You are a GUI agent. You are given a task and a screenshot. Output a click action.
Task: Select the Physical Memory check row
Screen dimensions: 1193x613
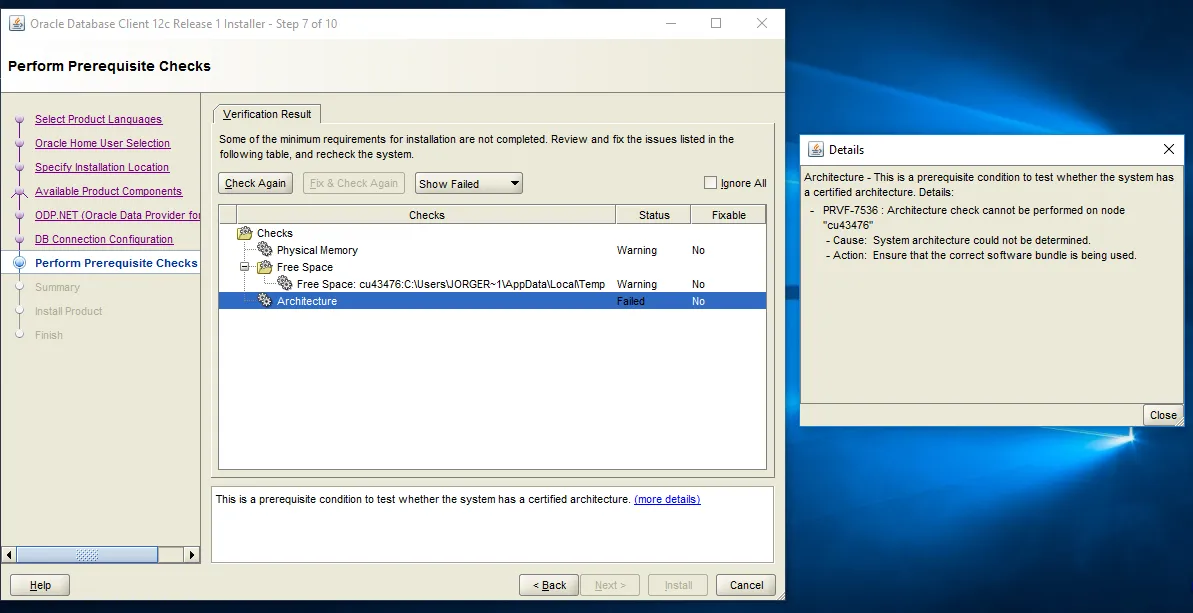[492, 249]
